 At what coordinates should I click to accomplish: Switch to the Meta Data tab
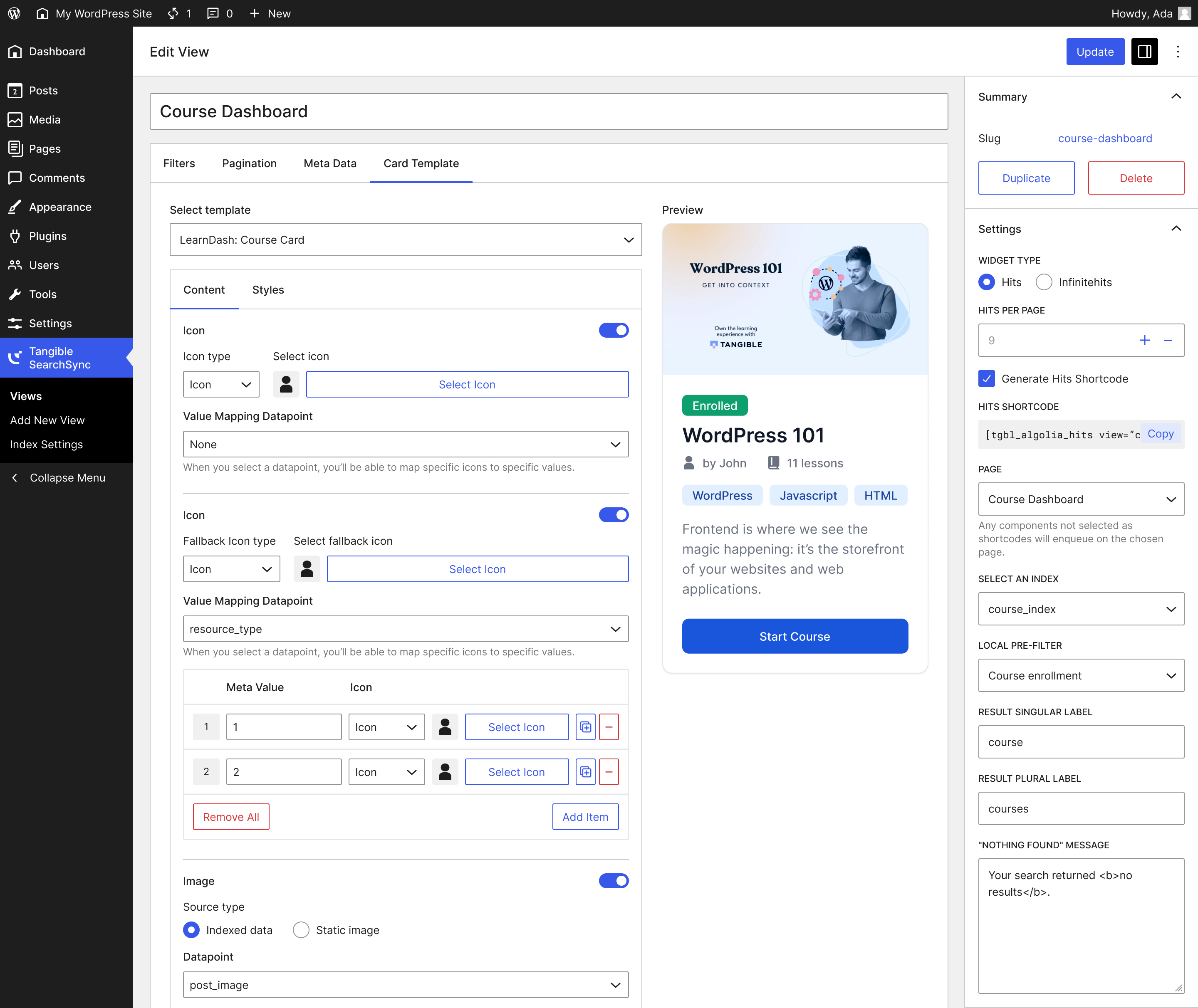click(330, 163)
